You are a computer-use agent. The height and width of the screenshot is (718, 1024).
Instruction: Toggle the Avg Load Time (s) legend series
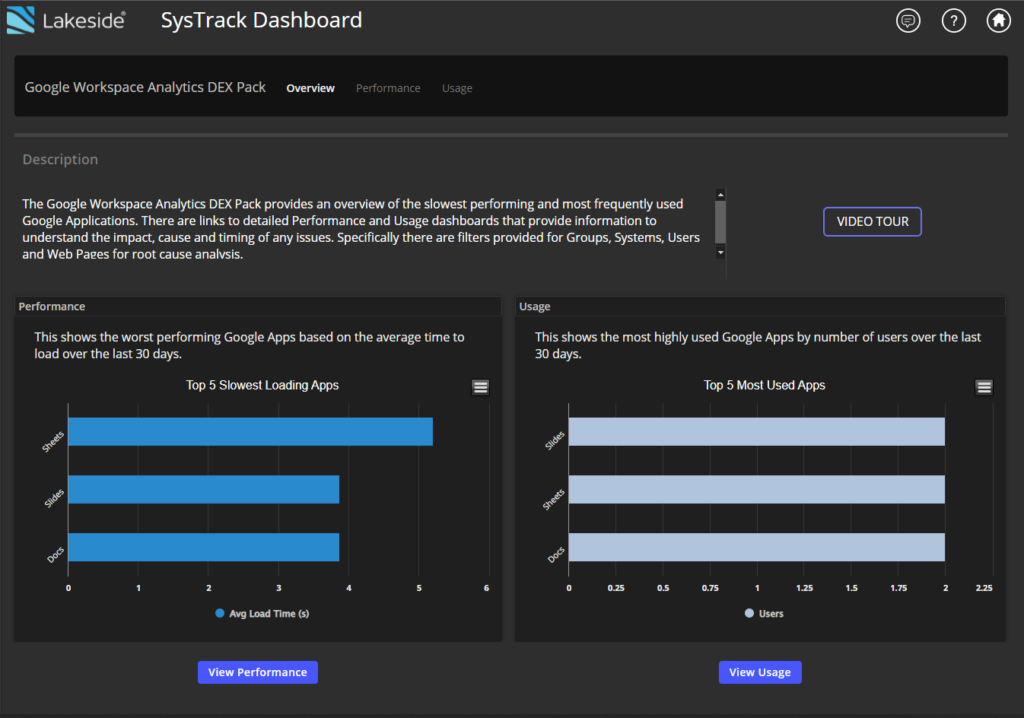click(262, 613)
